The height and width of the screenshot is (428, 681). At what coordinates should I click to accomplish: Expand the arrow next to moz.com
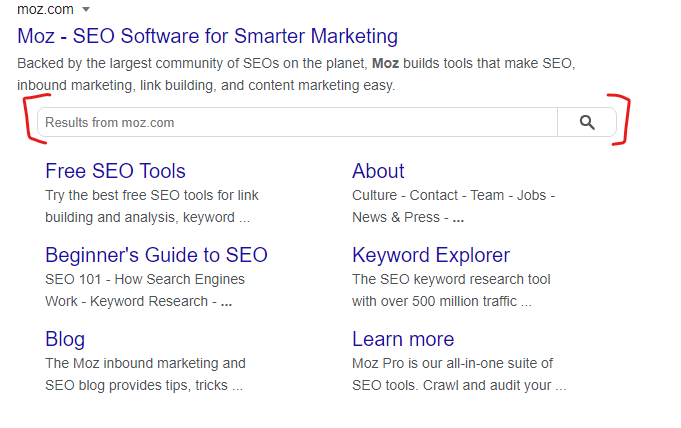[86, 9]
